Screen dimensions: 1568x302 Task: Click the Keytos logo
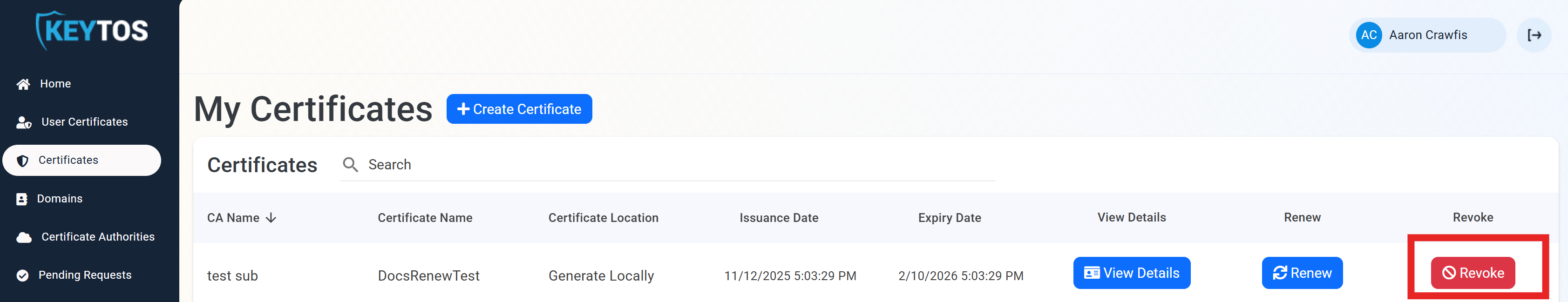click(x=91, y=30)
